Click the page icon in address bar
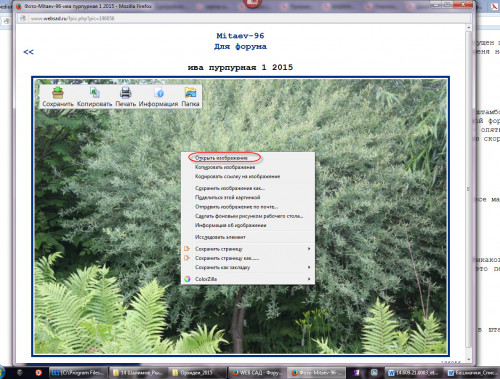 tap(23, 18)
